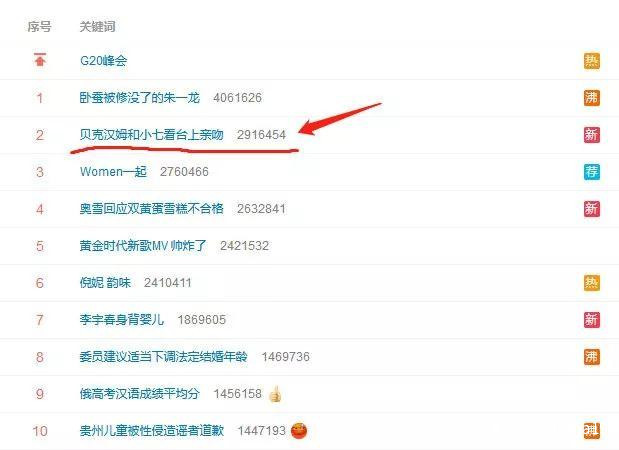This screenshot has width=619, height=450.
Task: Open 贝克汉姆和小七看台上亲吻 topic
Action: pos(152,135)
